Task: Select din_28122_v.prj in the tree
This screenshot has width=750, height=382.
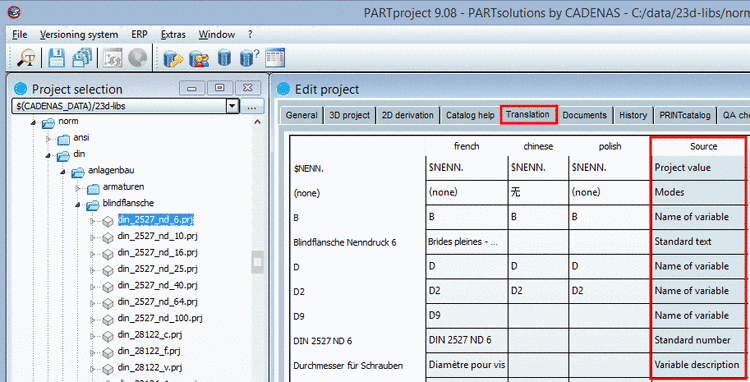Action: 150,367
